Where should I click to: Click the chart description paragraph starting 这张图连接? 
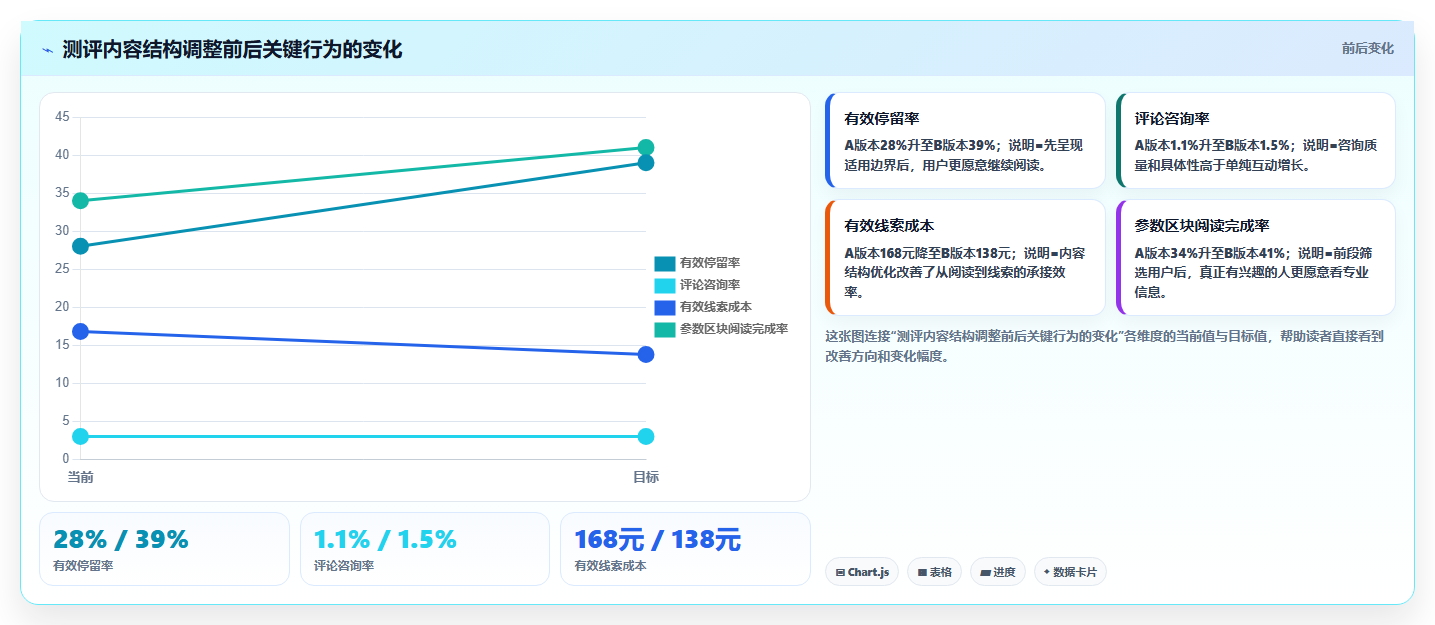coord(1104,346)
